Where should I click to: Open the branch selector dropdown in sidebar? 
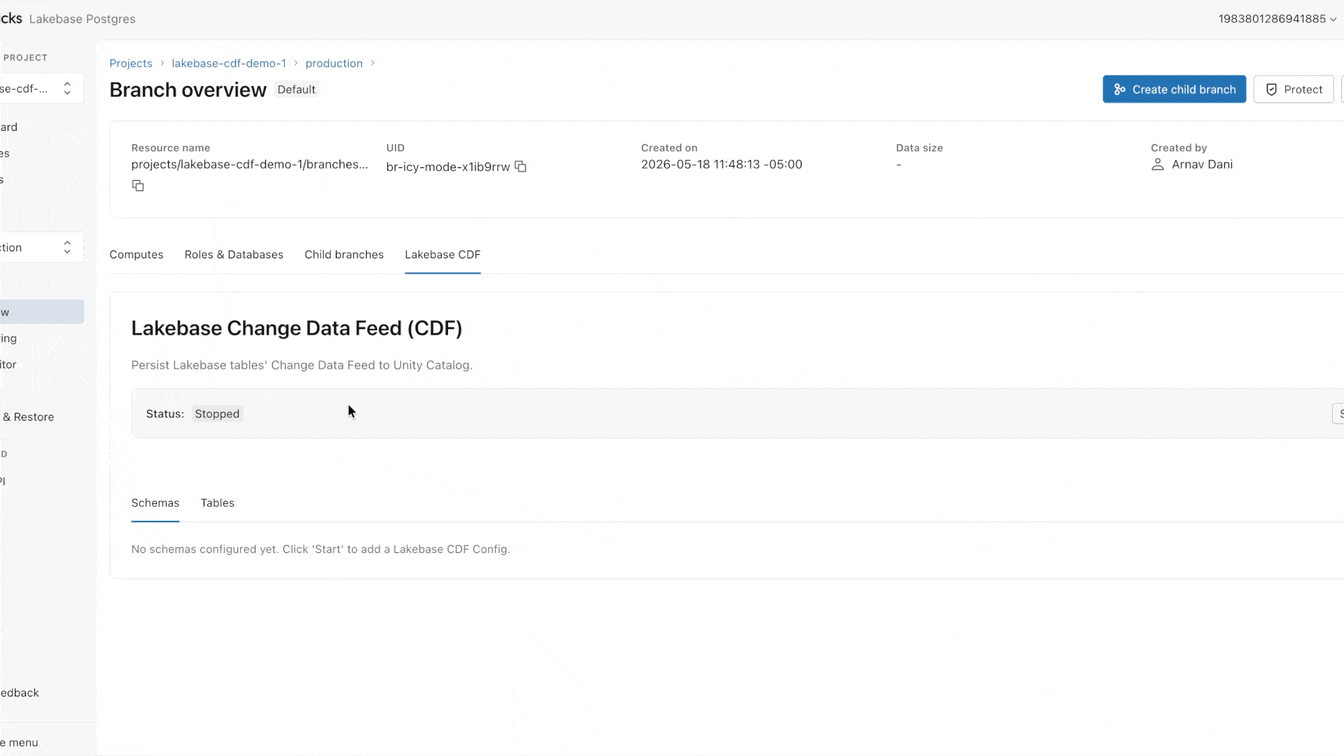[41, 247]
